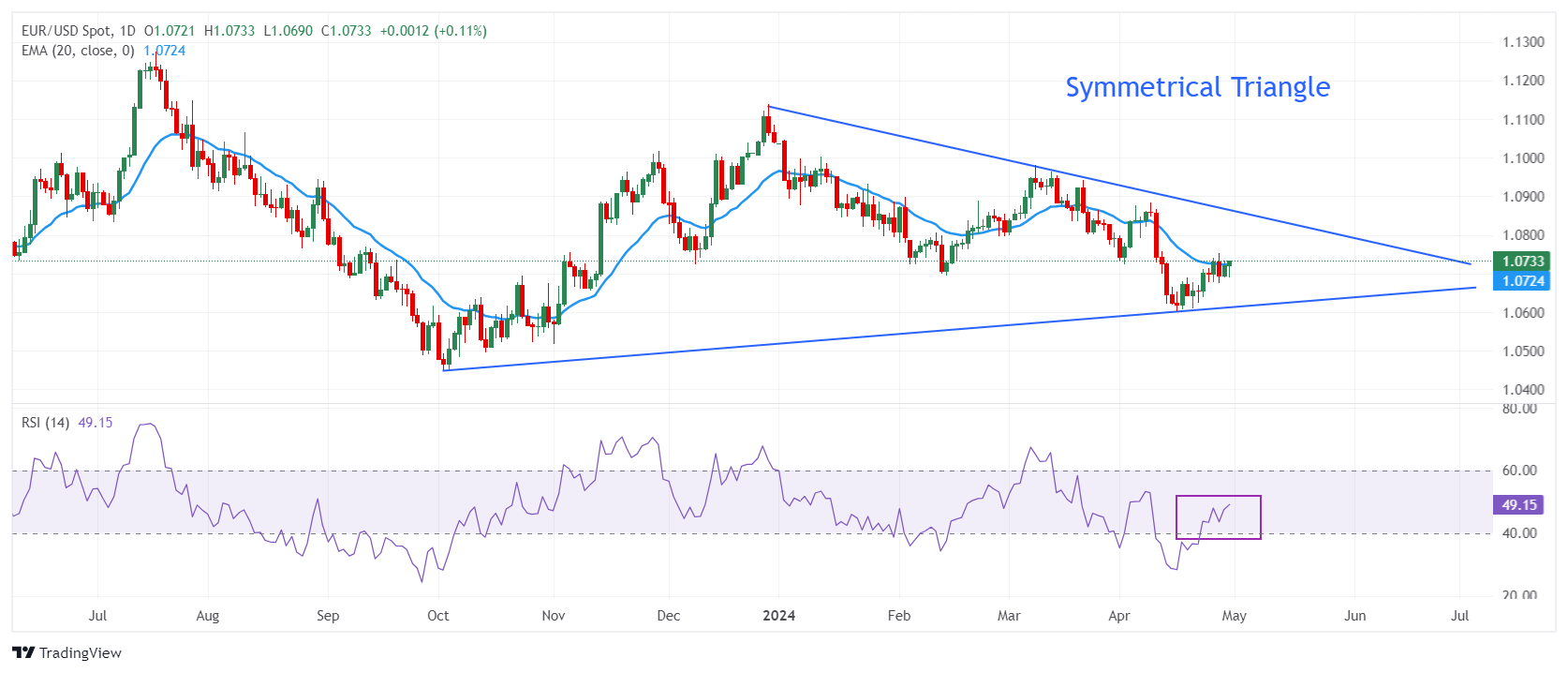Open the TradingView wordmark link
Image resolution: width=1568 pixels, height=673 pixels.
(x=81, y=653)
